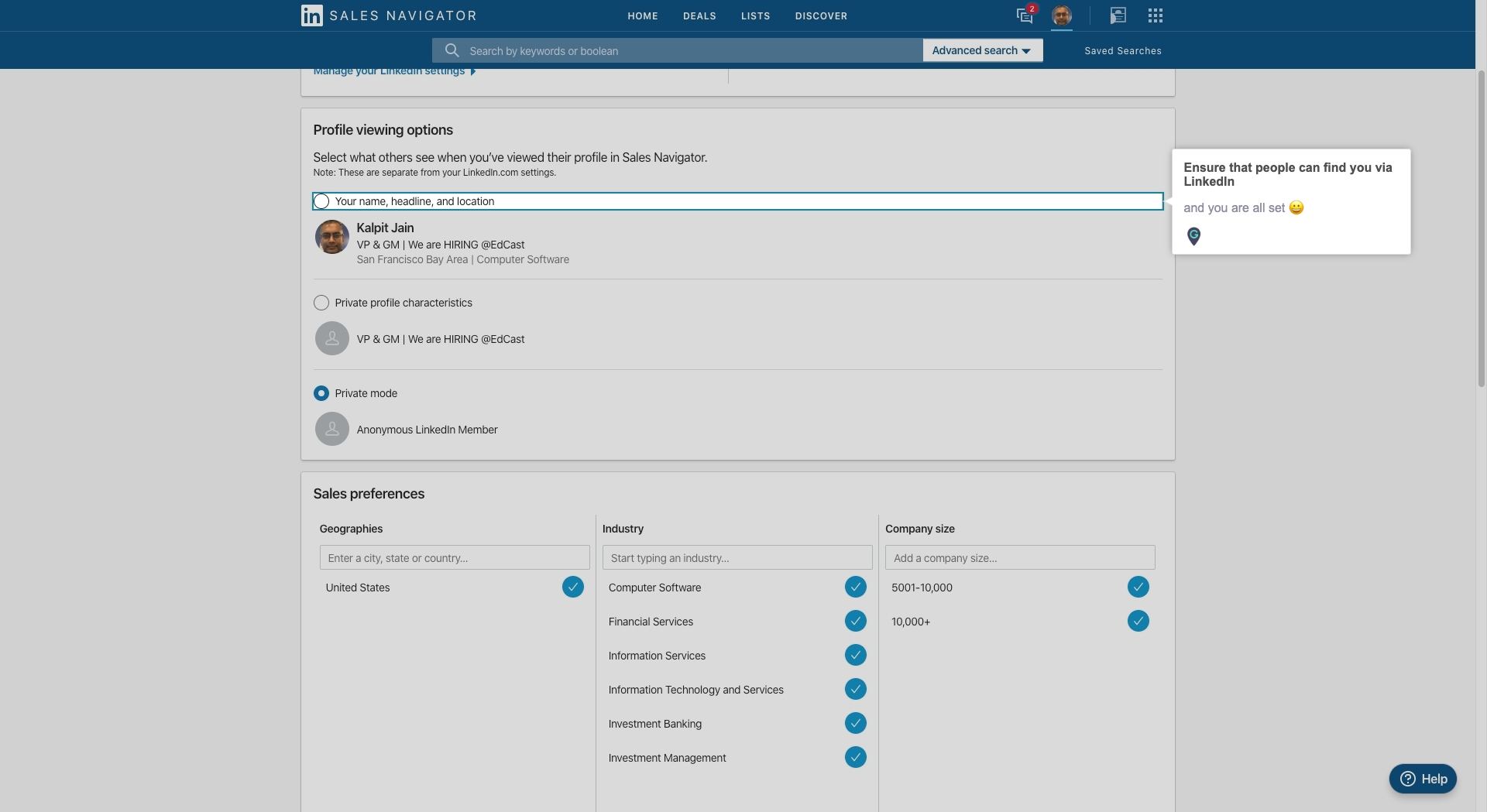The image size is (1487, 812).
Task: Select Private profile characteristics radio button
Action: [x=321, y=303]
